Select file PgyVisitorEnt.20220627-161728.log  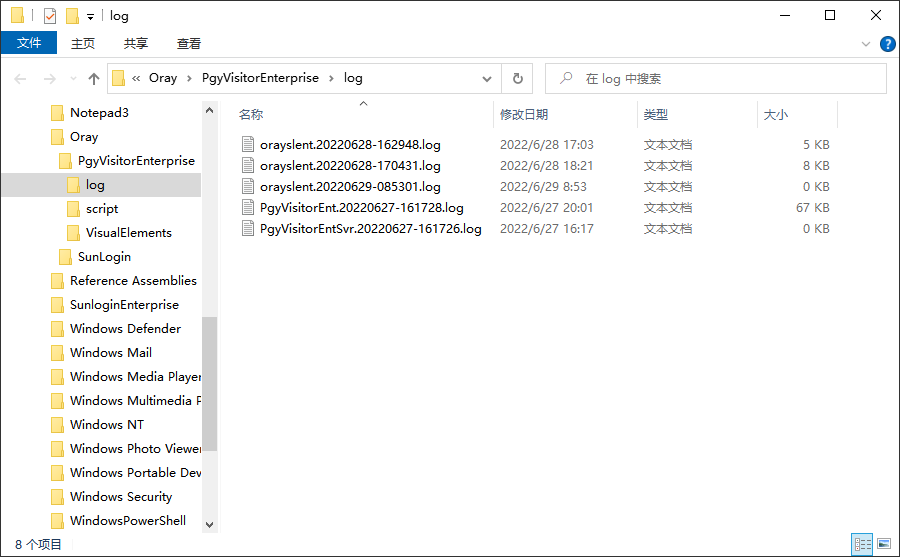click(362, 208)
